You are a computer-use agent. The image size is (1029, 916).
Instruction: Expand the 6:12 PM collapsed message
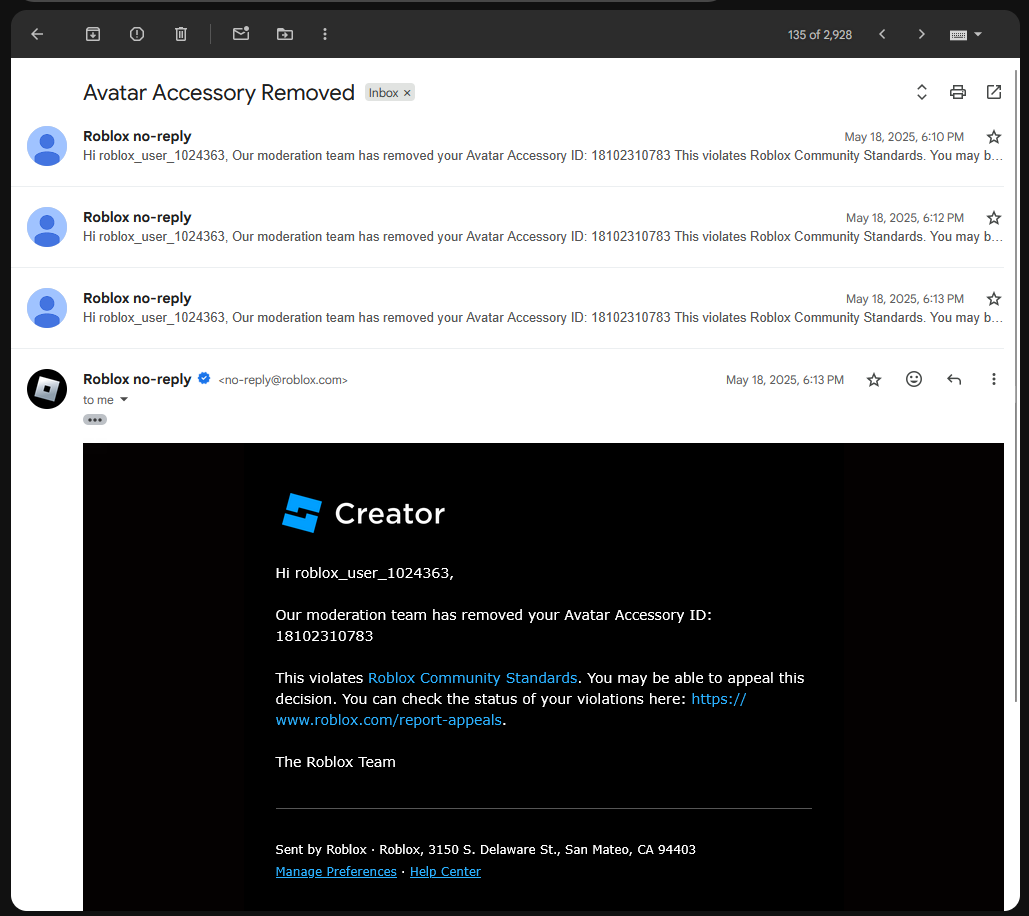pyautogui.click(x=508, y=227)
